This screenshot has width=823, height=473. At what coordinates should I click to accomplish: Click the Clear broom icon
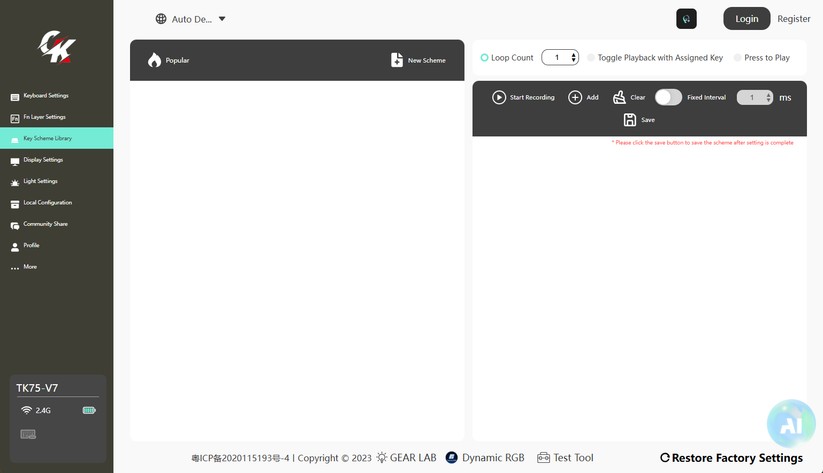click(x=619, y=97)
